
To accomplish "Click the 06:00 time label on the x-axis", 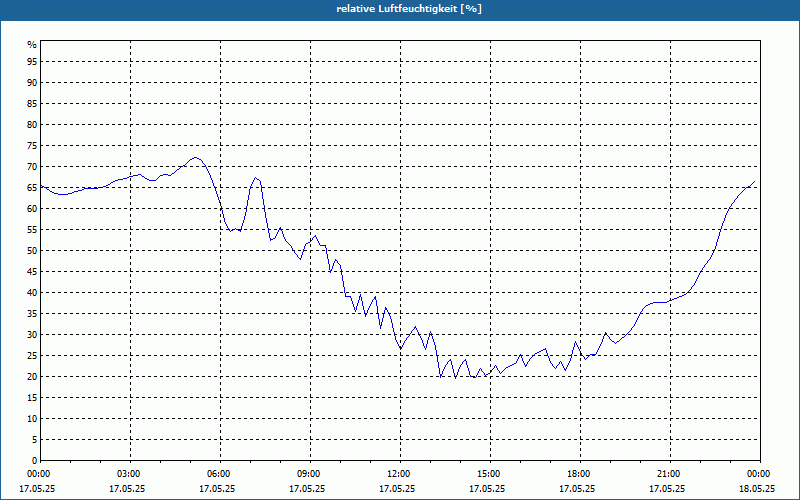I will click(220, 474).
